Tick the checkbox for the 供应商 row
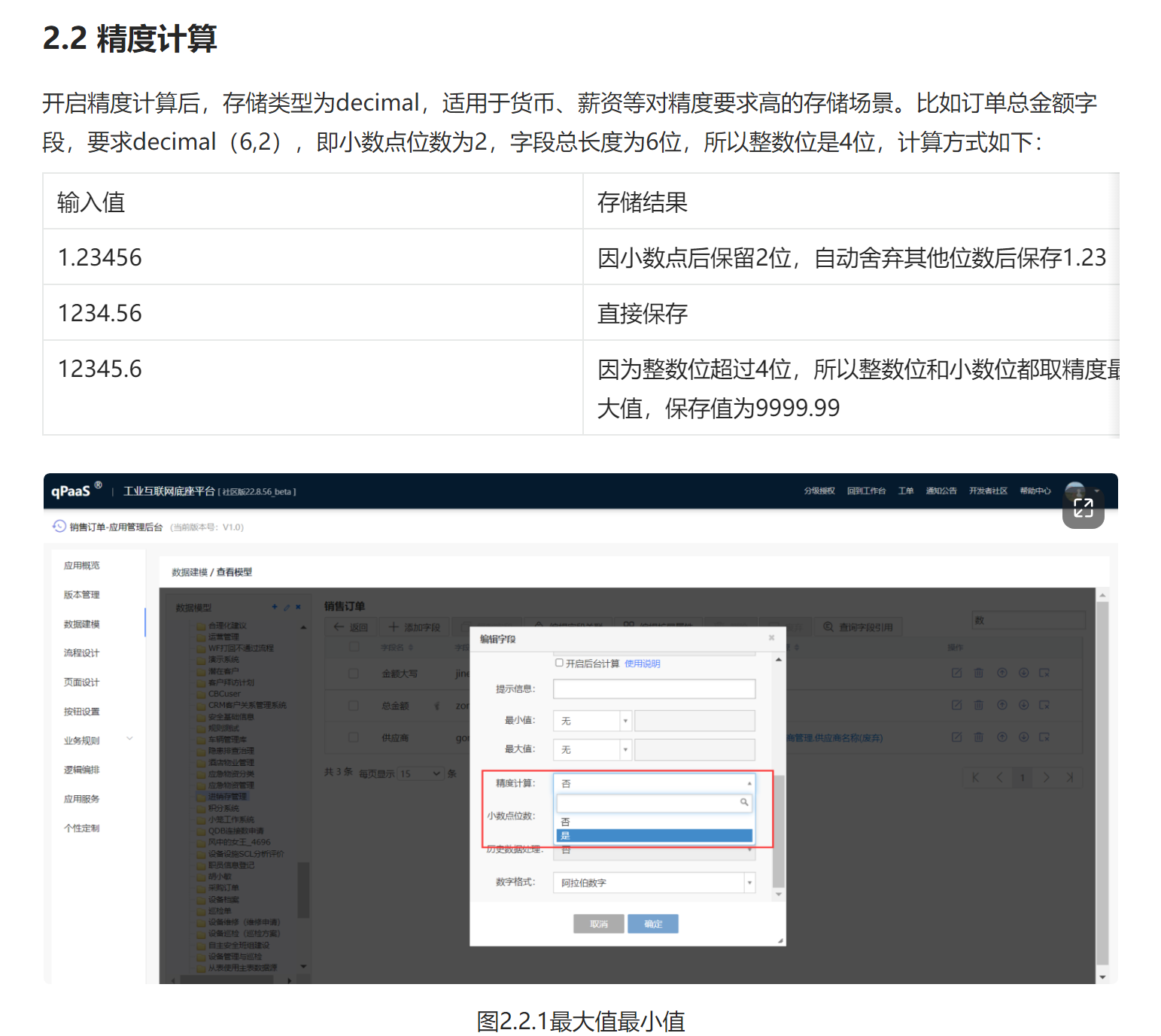 coord(354,737)
